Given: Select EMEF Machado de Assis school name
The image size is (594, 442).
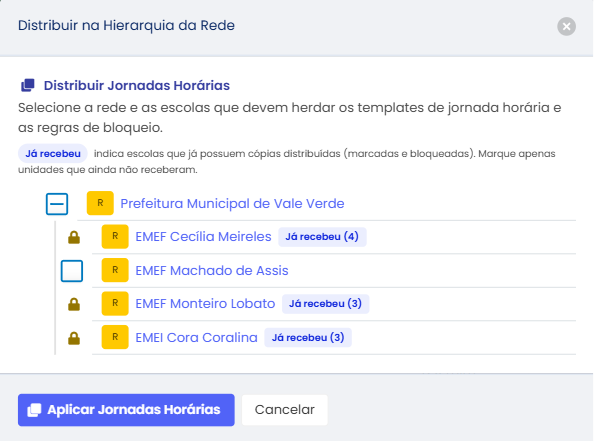Looking at the screenshot, I should click(x=212, y=271).
